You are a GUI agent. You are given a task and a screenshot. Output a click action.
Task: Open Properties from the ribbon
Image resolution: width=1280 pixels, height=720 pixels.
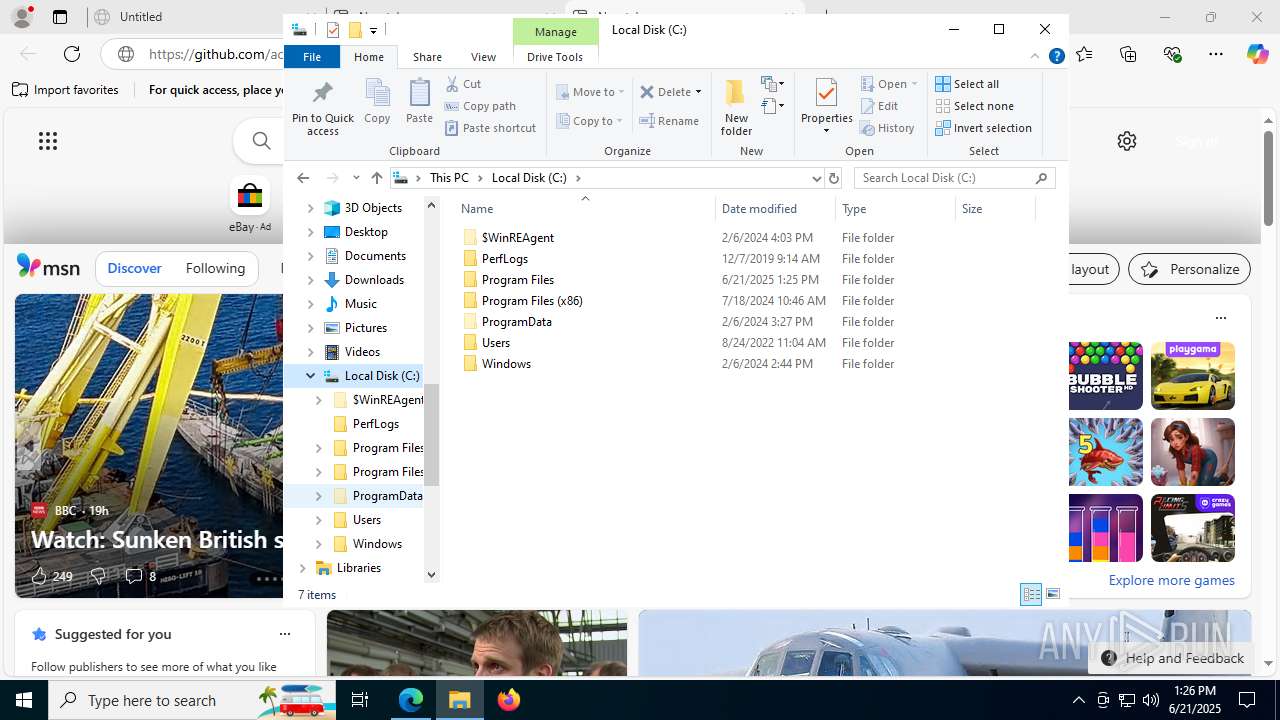826,107
